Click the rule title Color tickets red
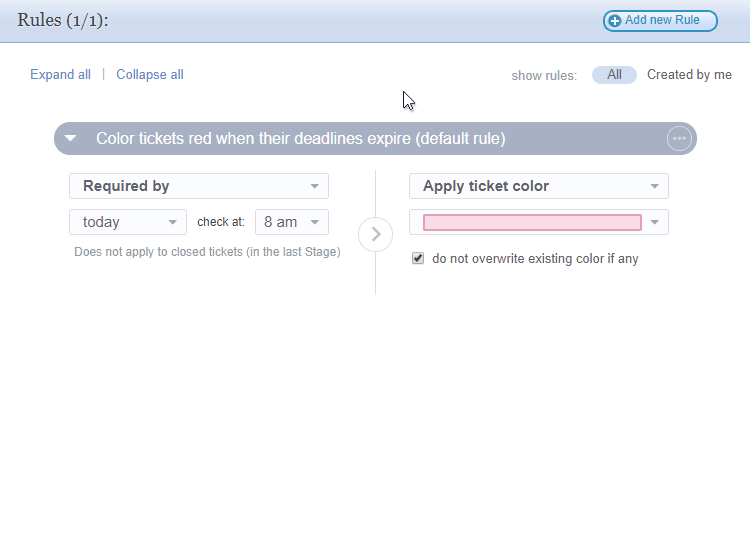Screen dimensions: 750x542 point(300,139)
